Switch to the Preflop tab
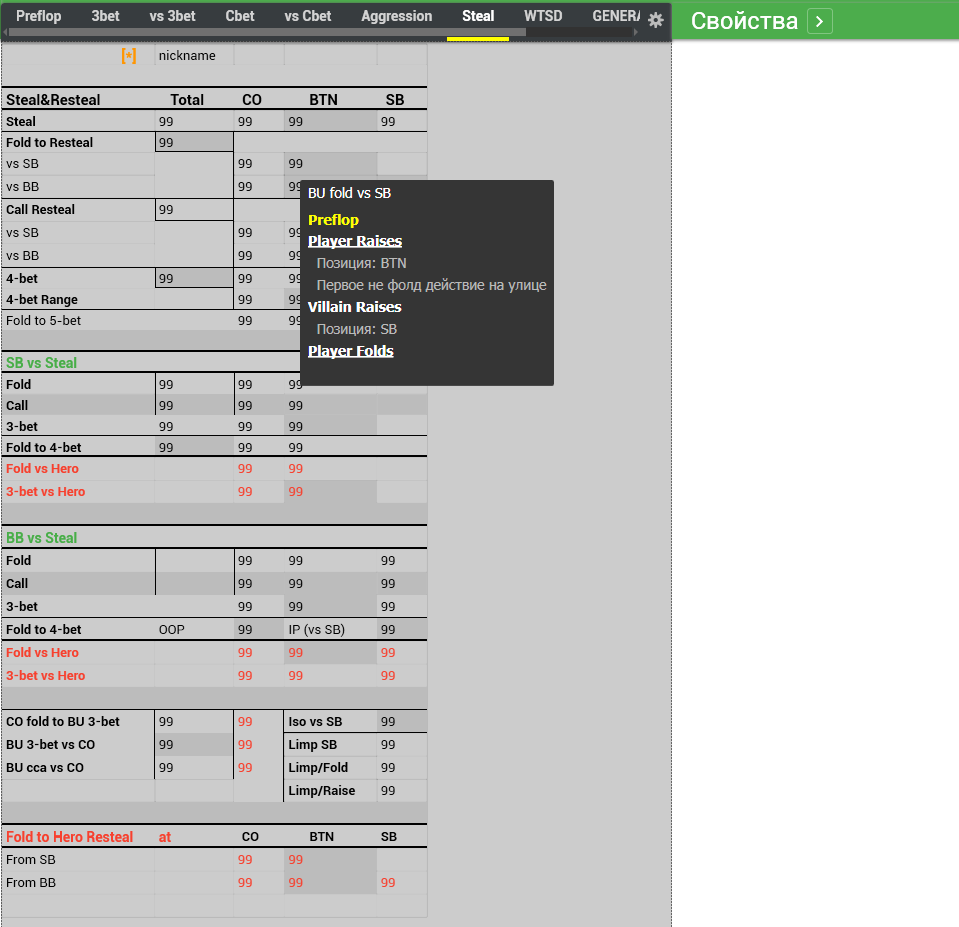 pyautogui.click(x=39, y=17)
